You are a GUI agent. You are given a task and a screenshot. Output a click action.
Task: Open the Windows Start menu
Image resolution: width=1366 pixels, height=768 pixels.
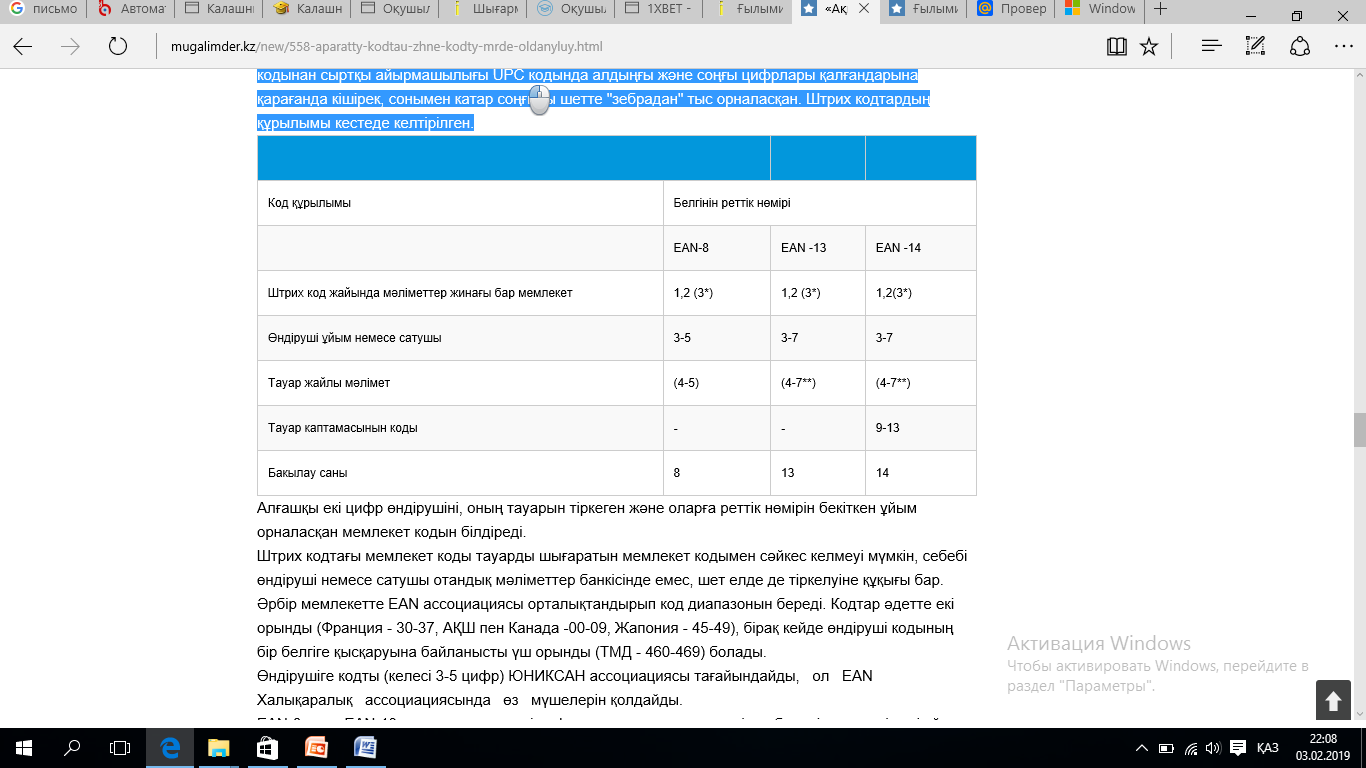point(23,747)
